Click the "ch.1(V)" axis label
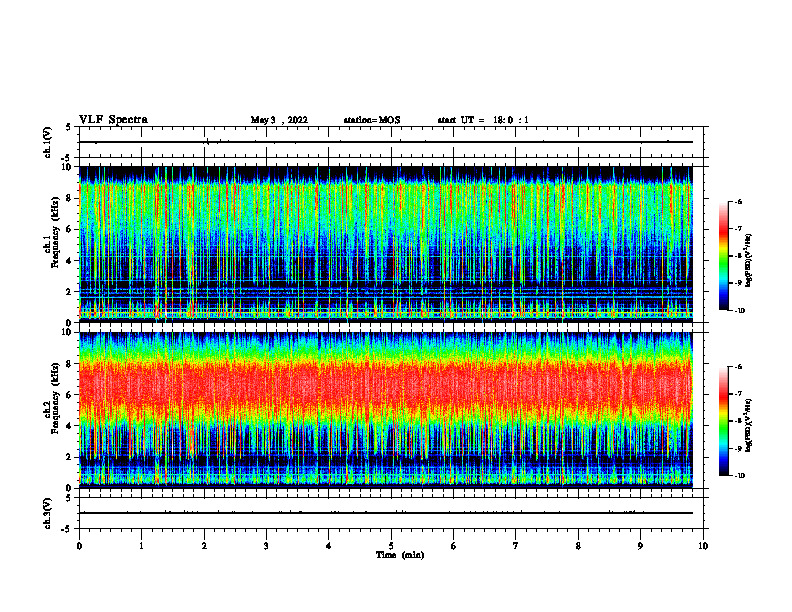 click(x=48, y=142)
